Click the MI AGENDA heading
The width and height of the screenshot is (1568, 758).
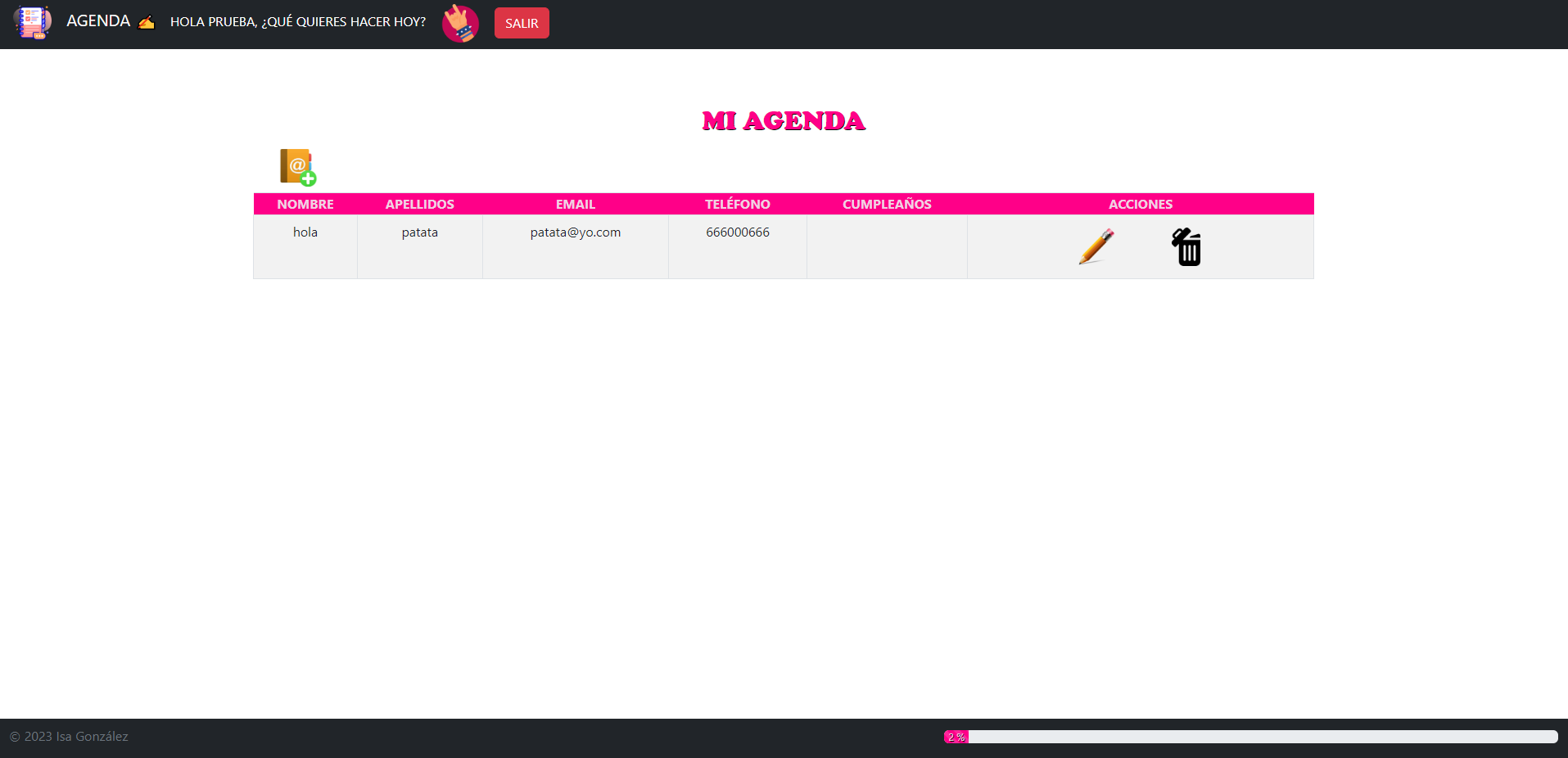pos(783,121)
